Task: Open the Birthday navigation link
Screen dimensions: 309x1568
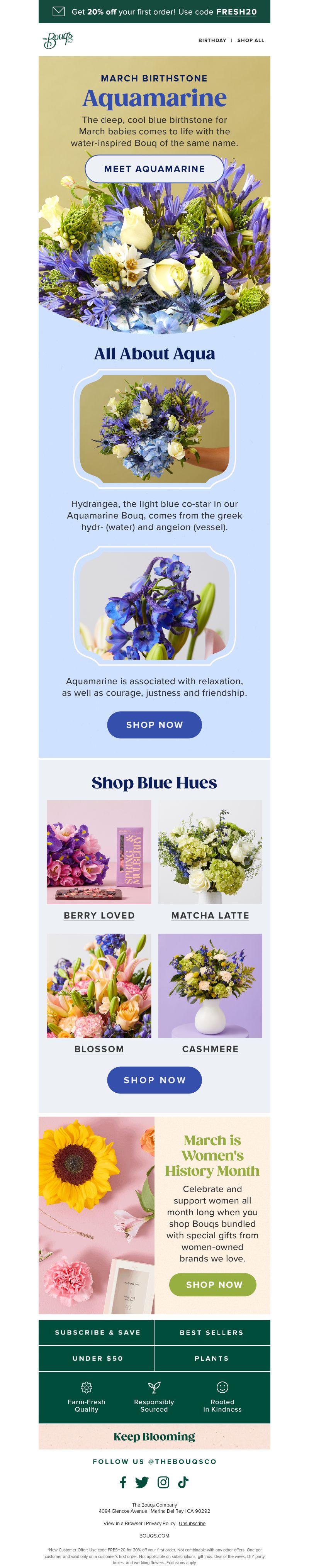Action: coord(212,40)
